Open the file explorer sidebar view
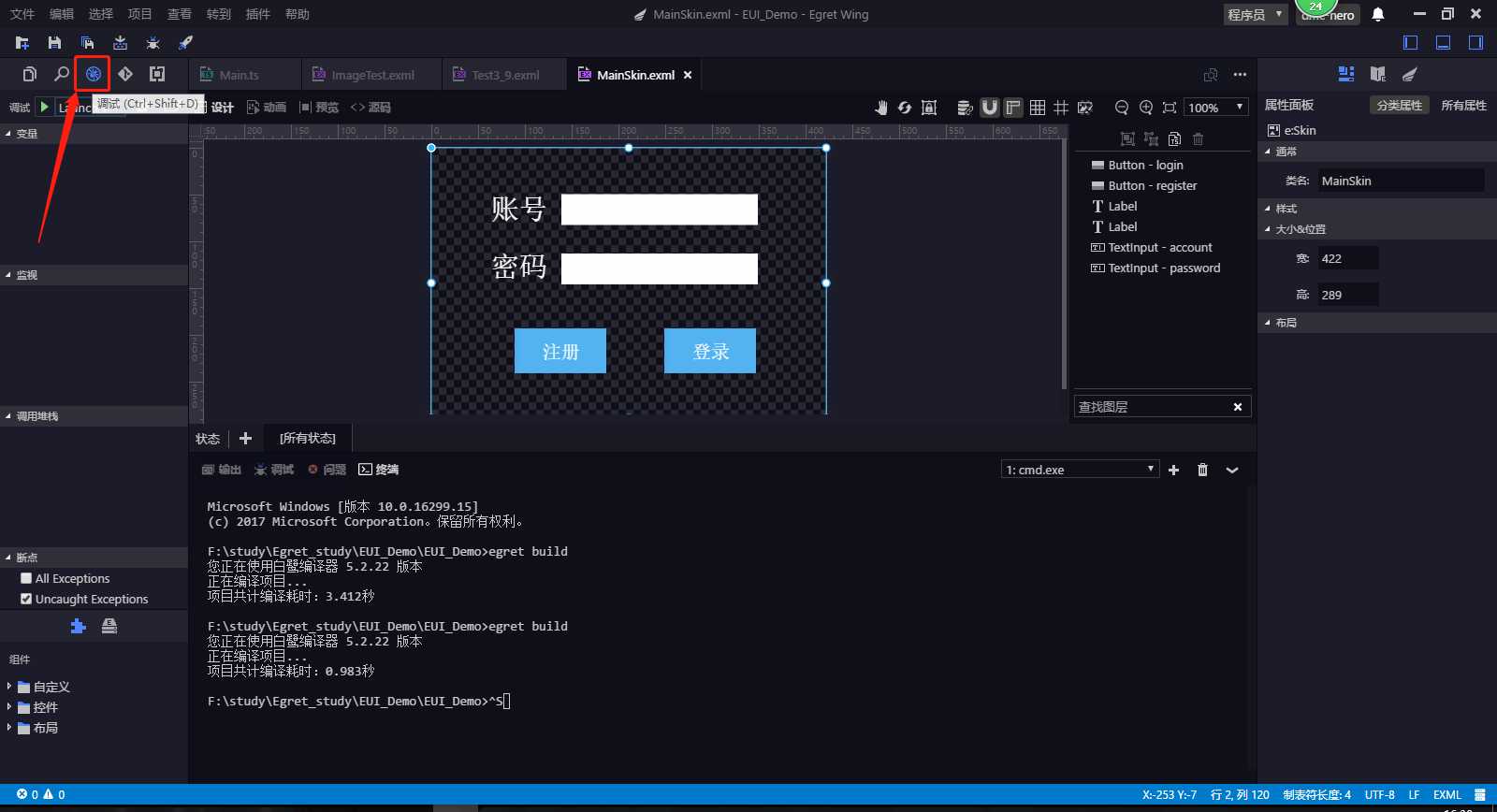Screen dimensions: 1497x812 click(30, 74)
